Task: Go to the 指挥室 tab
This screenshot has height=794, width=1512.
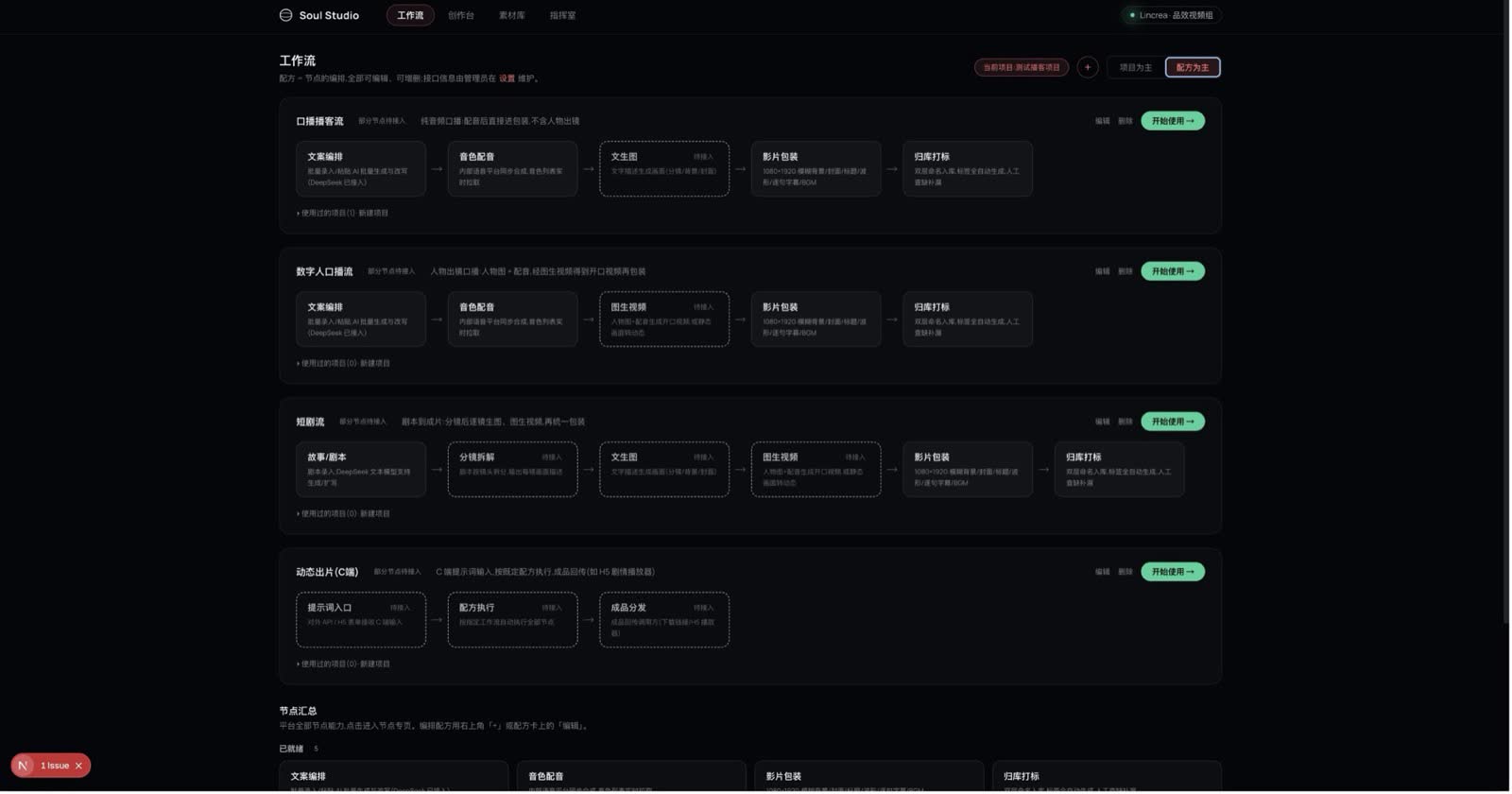Action: click(x=563, y=15)
